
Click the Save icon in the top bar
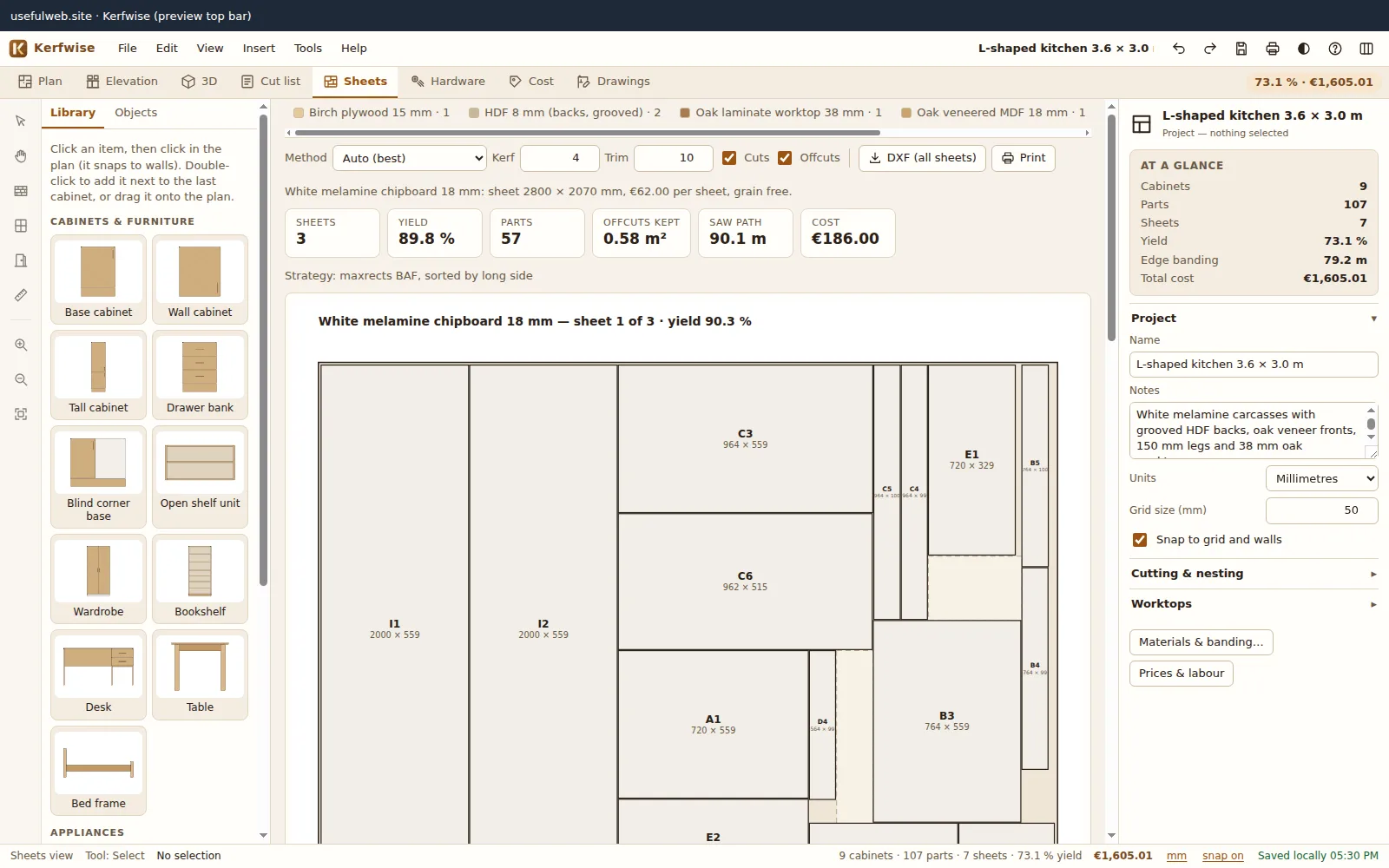1241,49
